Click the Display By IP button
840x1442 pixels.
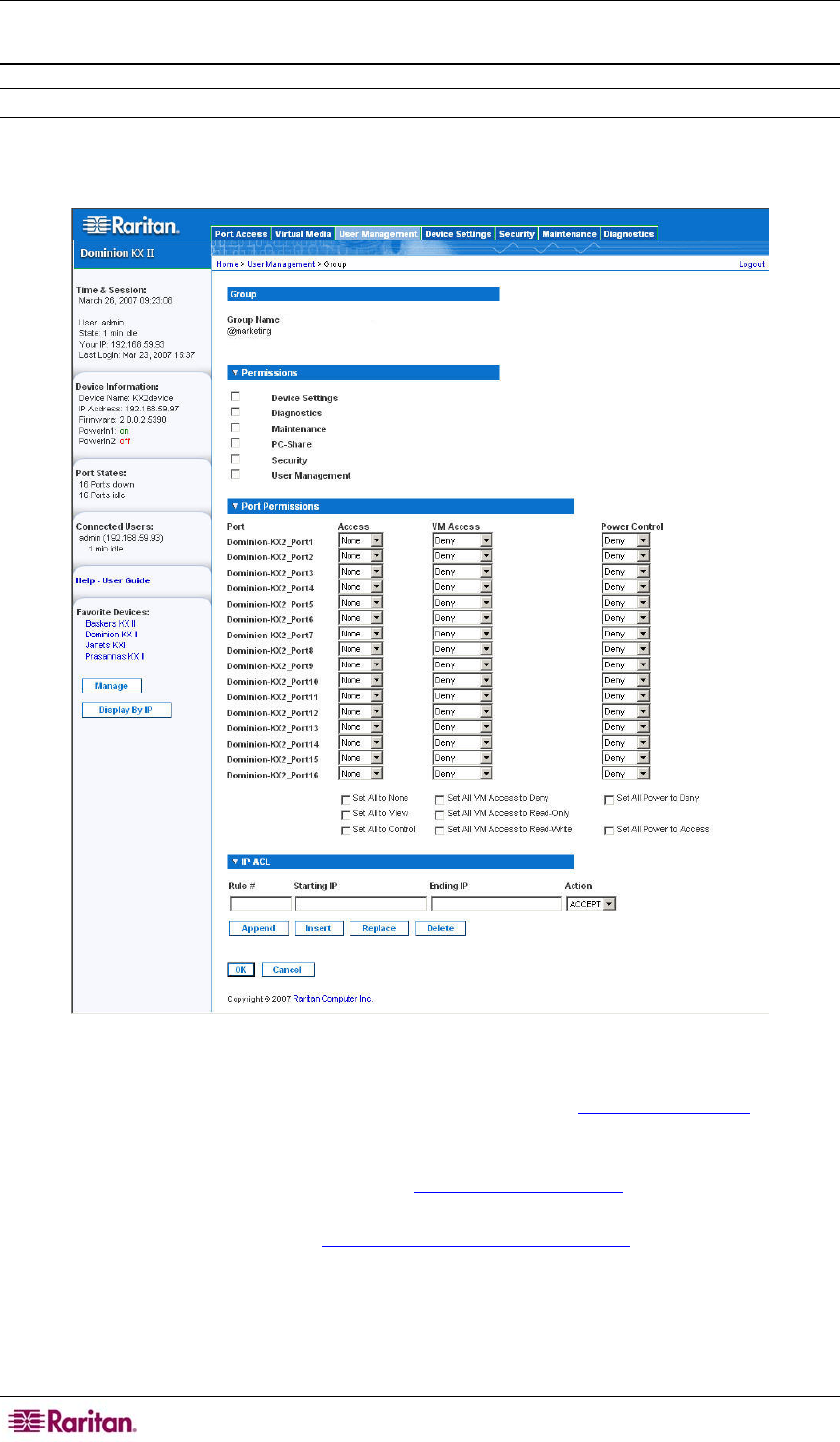point(126,710)
